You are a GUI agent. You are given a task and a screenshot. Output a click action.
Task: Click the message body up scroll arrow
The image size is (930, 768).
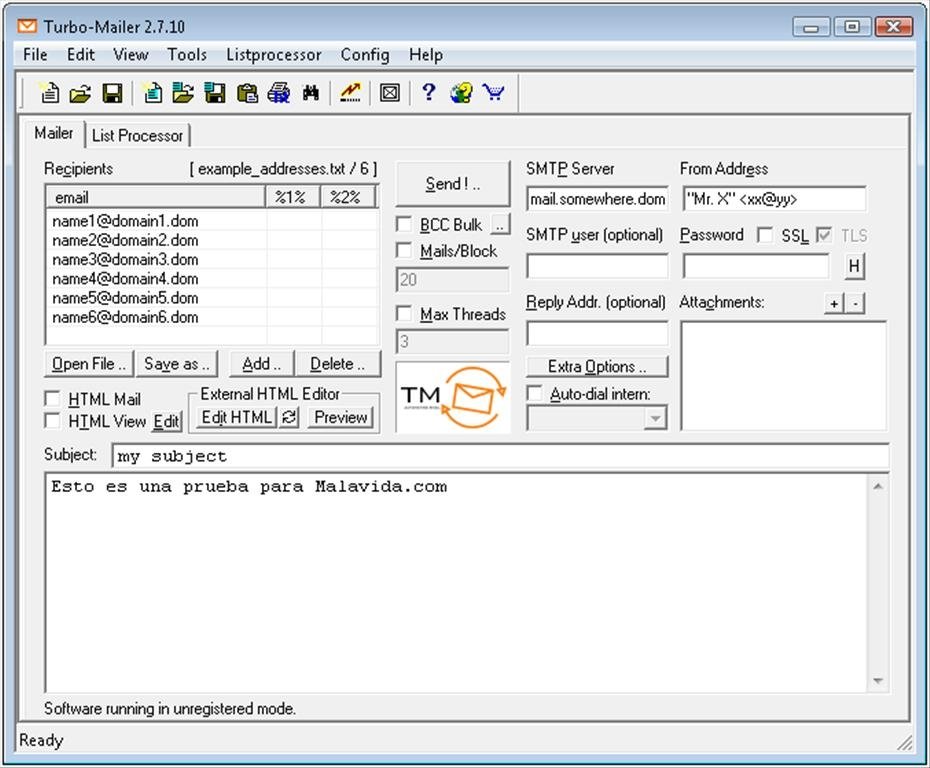coord(878,486)
